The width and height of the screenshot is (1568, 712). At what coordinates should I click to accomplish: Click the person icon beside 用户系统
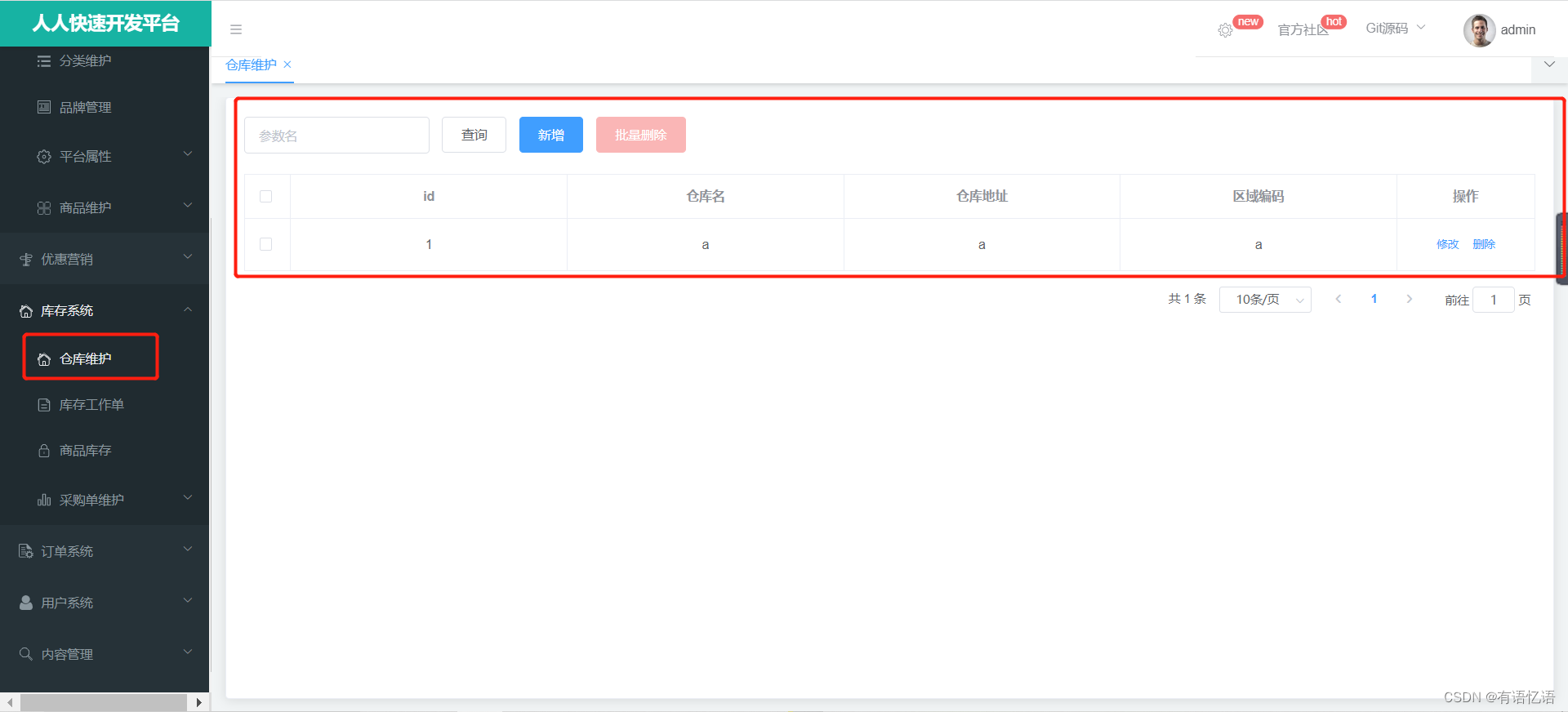pos(26,603)
